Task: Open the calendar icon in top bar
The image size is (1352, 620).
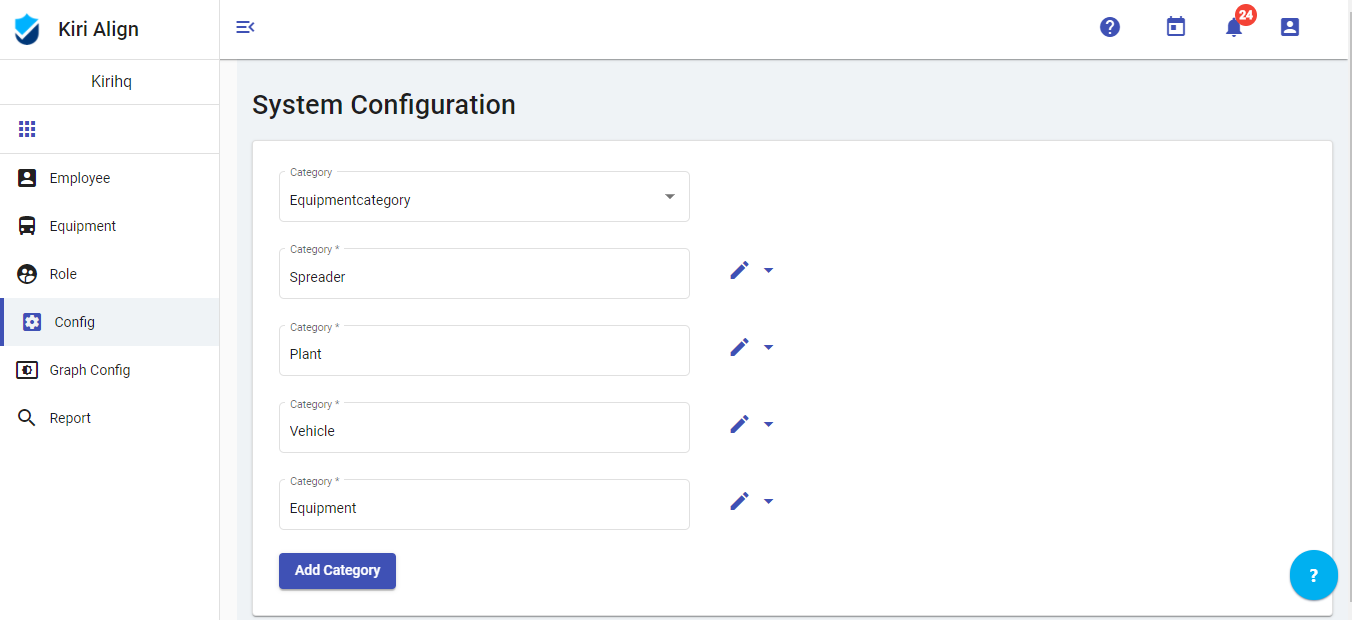Action: [x=1176, y=27]
